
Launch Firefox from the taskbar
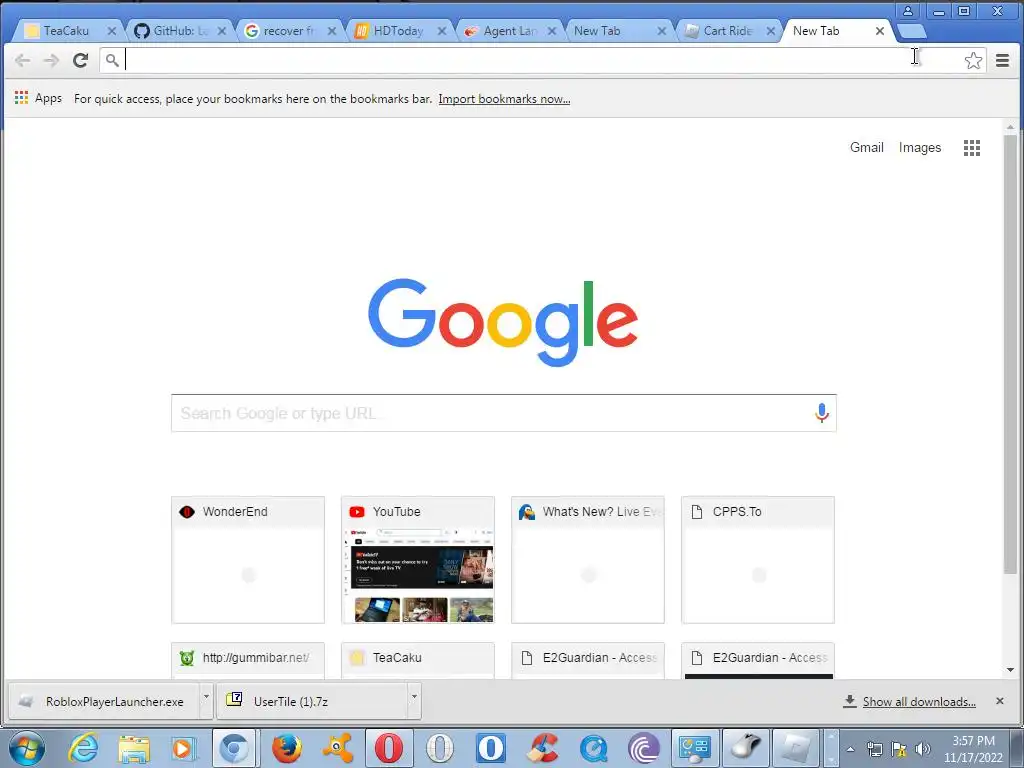click(286, 748)
